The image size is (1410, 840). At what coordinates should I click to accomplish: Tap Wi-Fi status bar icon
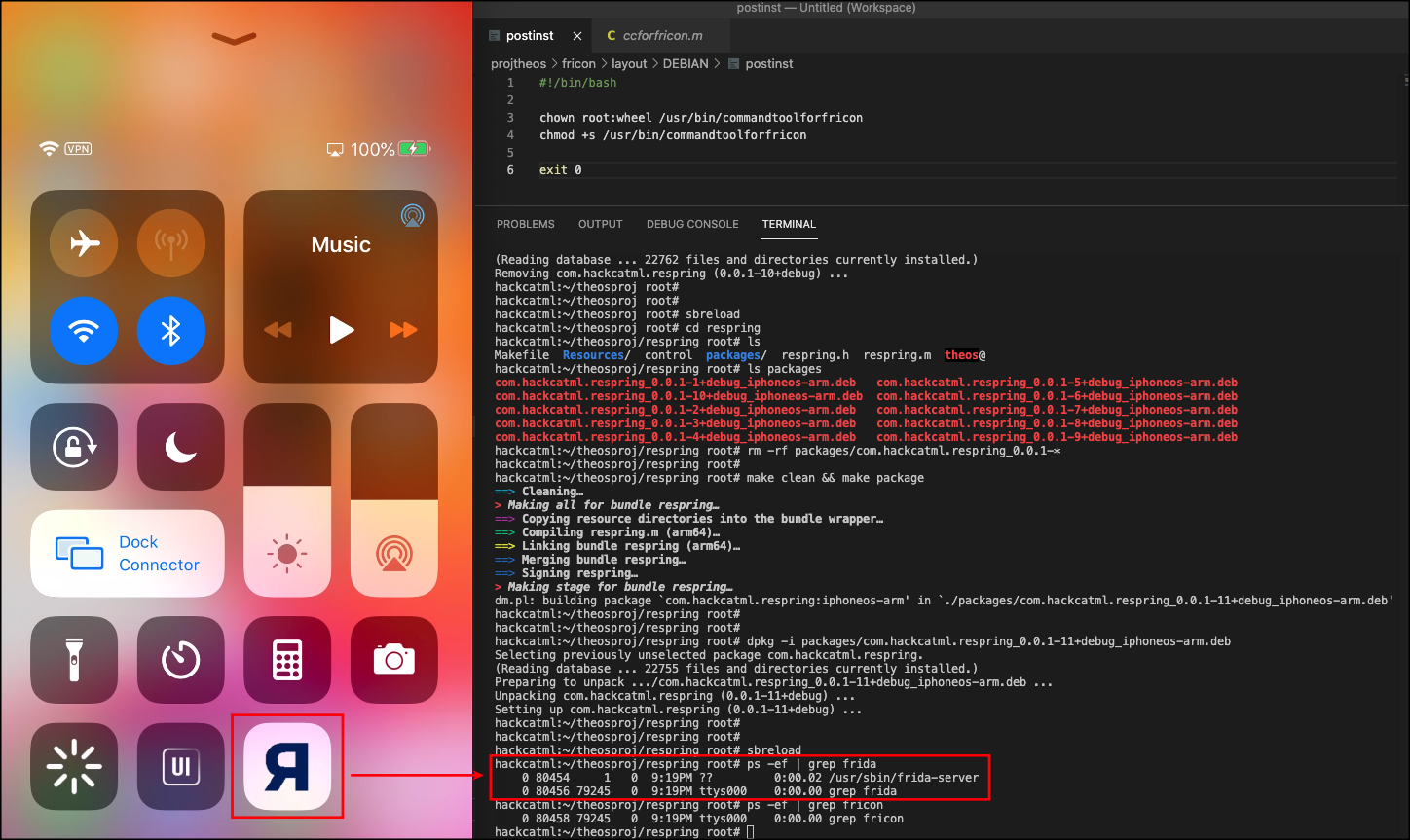49,149
